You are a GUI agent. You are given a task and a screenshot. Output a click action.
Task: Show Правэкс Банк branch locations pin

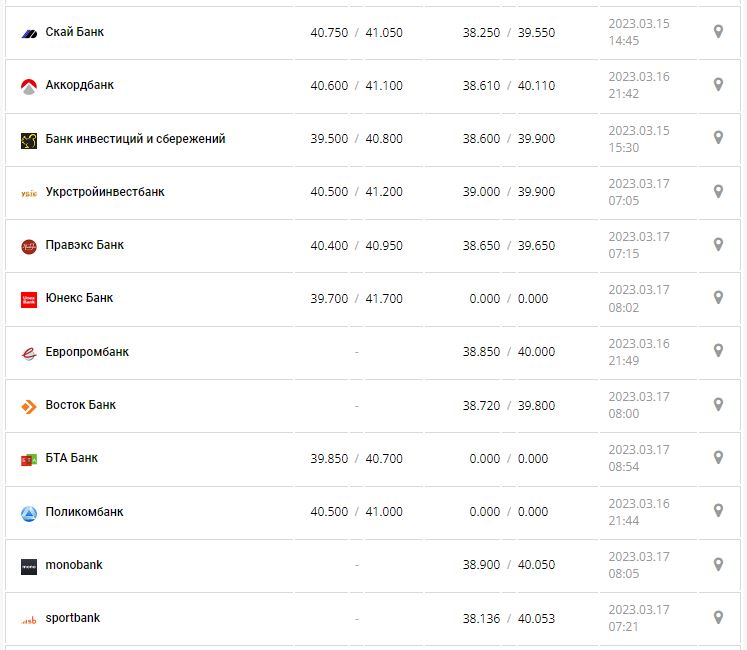(718, 244)
